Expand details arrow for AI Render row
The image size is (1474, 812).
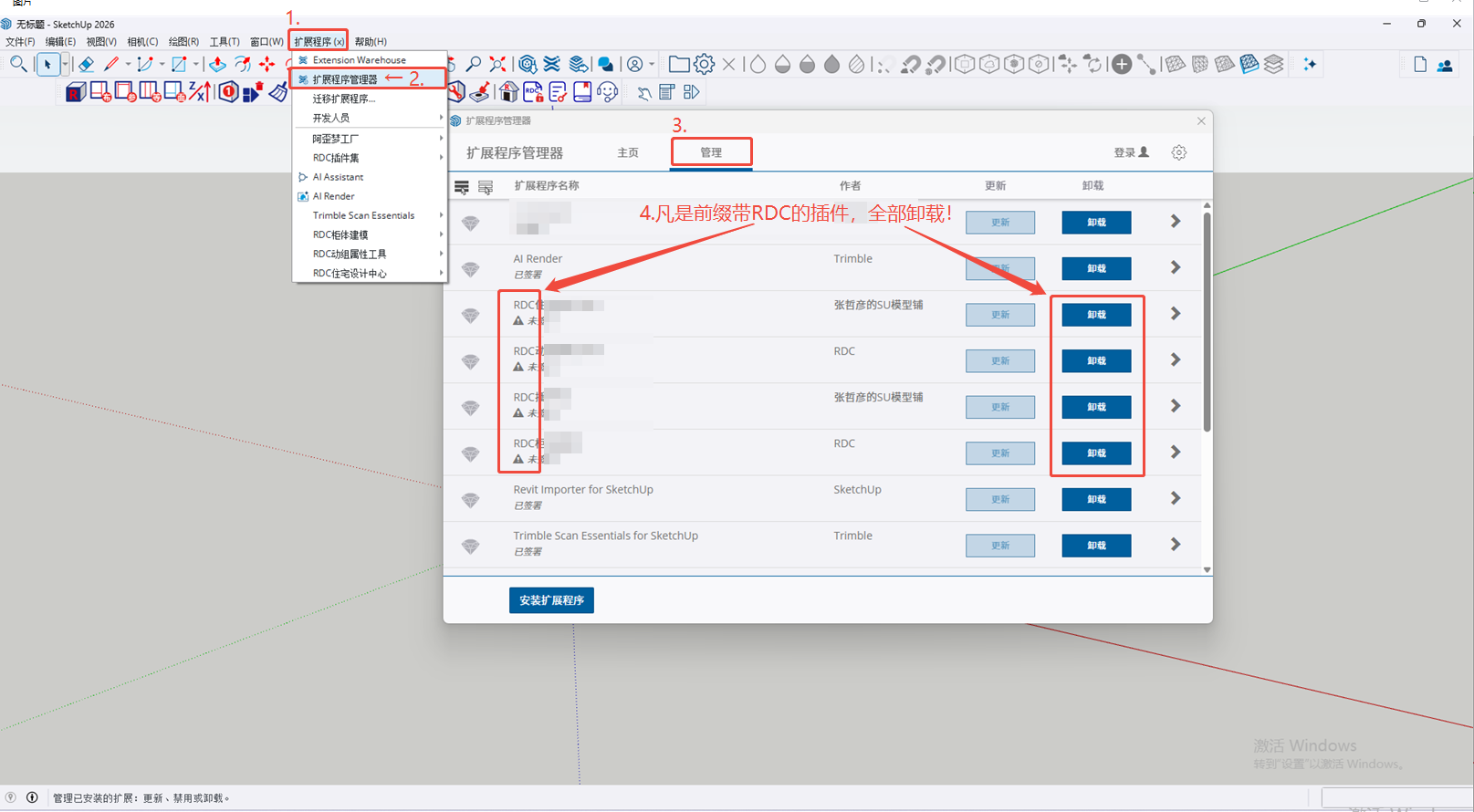pyautogui.click(x=1176, y=267)
